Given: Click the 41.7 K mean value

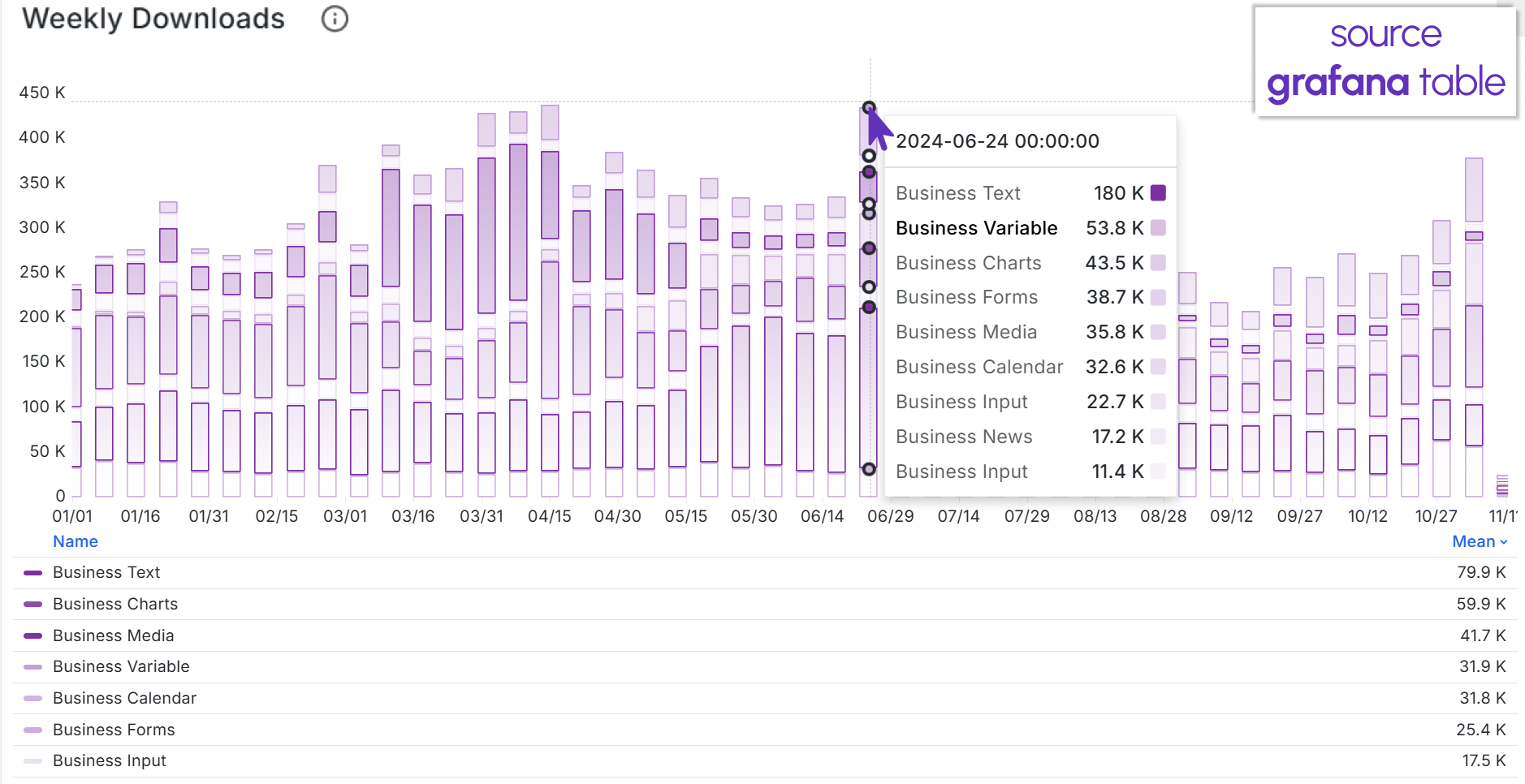Looking at the screenshot, I should click(1483, 635).
